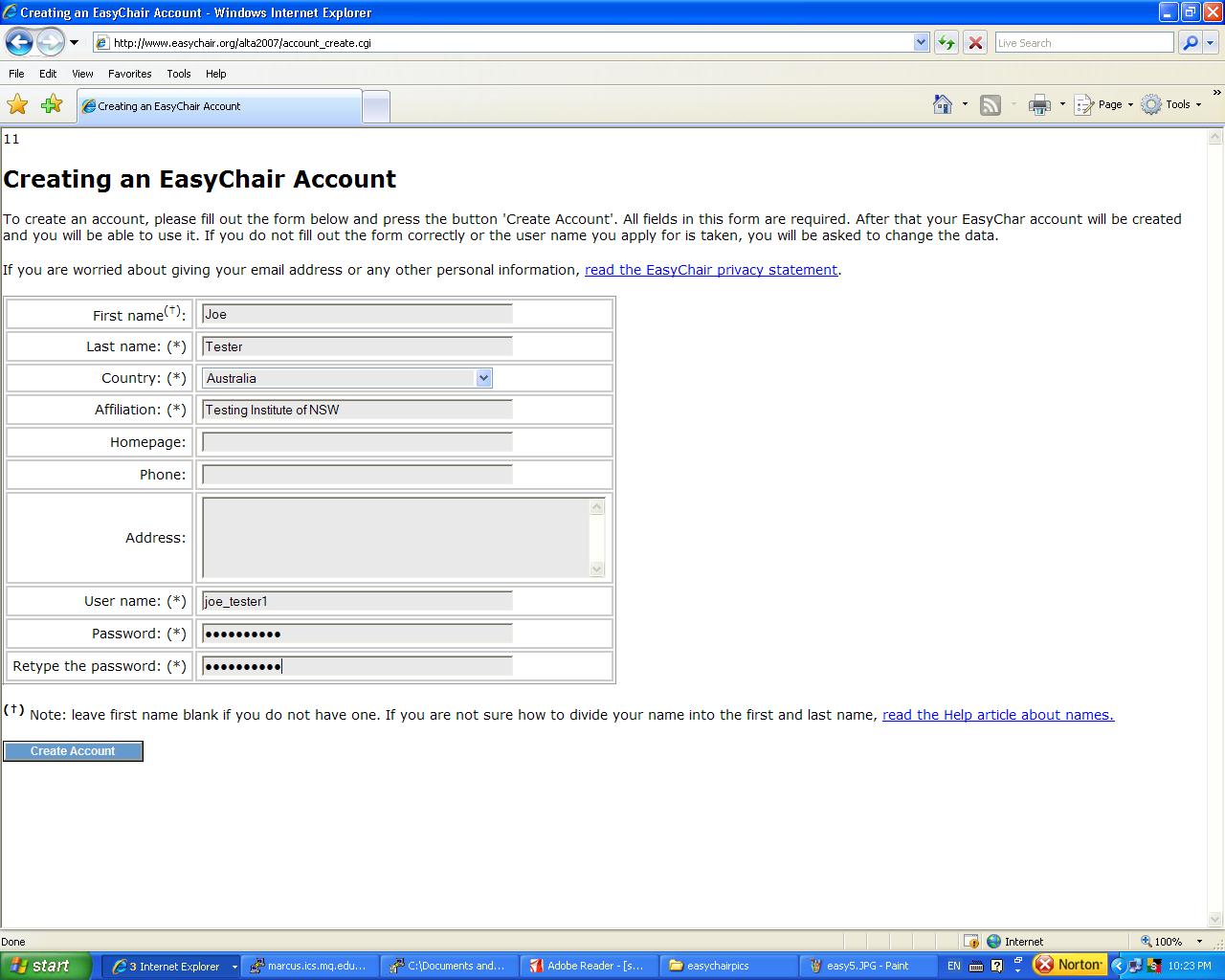Image resolution: width=1225 pixels, height=980 pixels.
Task: Open the search options dropdown arrow
Action: click(1210, 43)
